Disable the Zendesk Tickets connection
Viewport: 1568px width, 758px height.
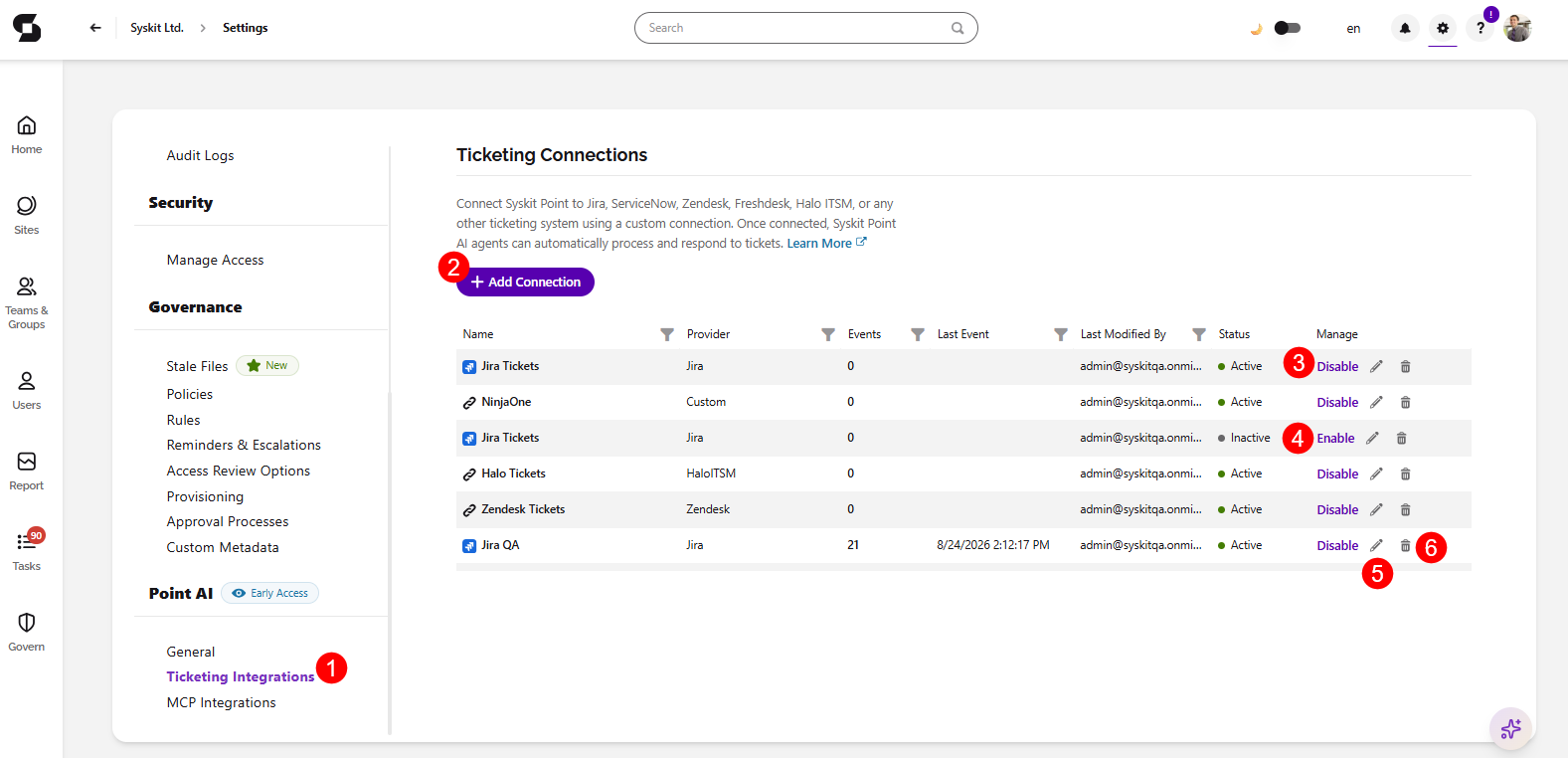[1337, 509]
